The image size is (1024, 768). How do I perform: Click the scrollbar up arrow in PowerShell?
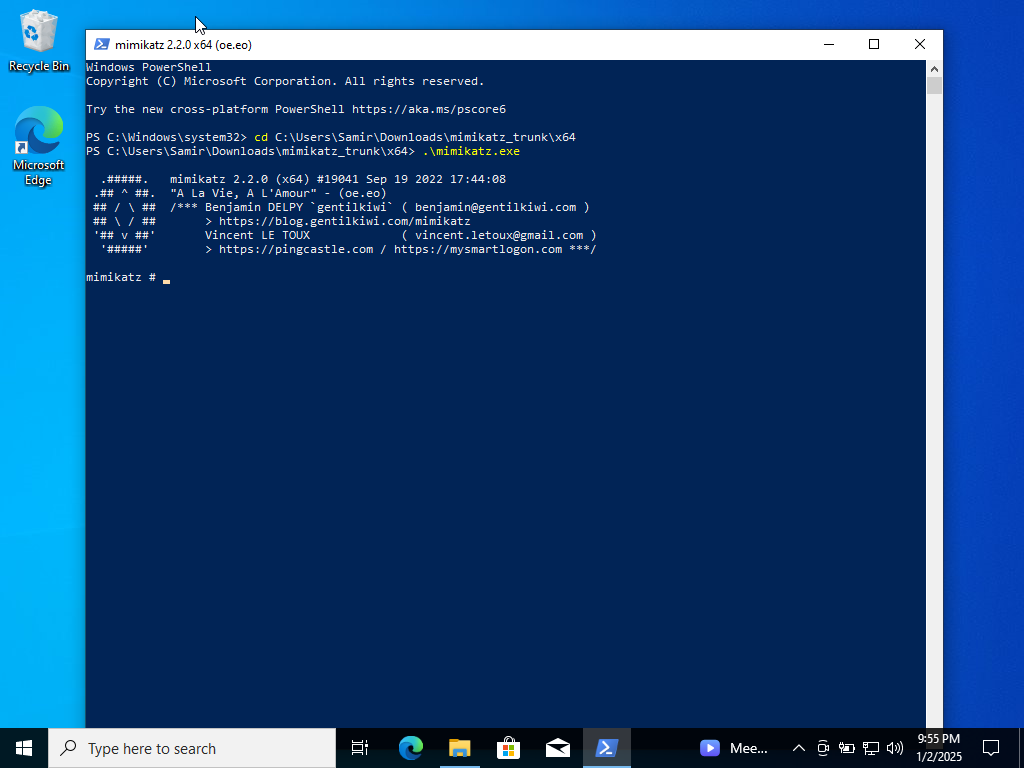pyautogui.click(x=935, y=69)
